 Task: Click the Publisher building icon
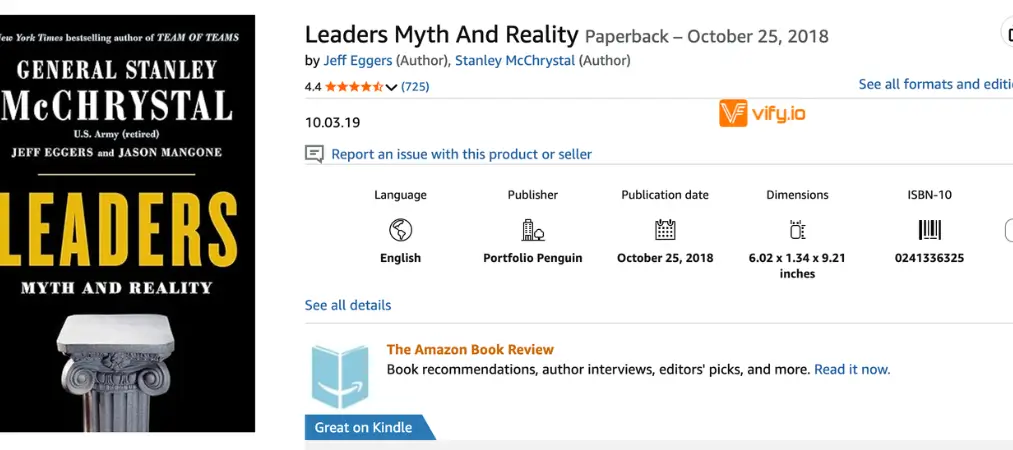tap(533, 230)
